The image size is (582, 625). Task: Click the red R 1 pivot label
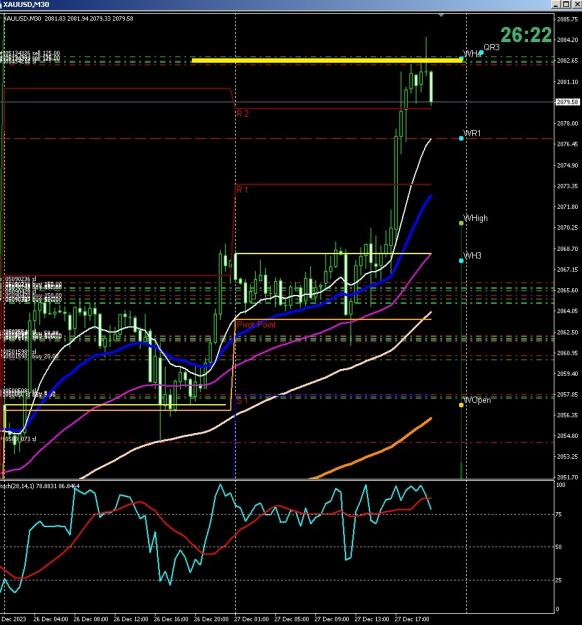click(x=242, y=189)
